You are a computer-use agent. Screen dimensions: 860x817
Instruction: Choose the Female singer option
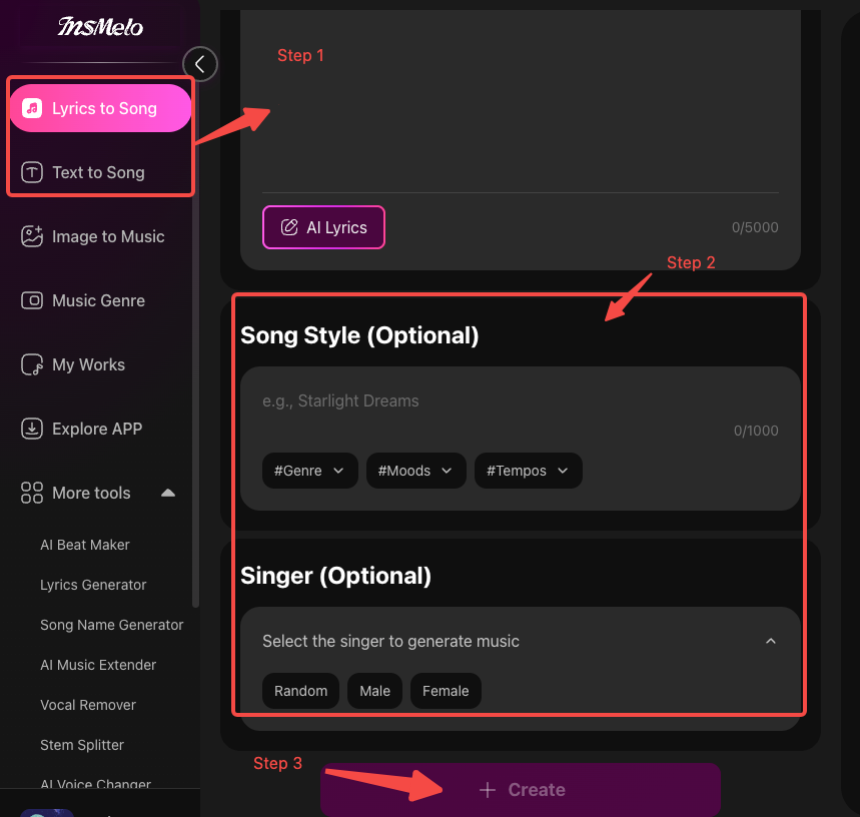(445, 691)
